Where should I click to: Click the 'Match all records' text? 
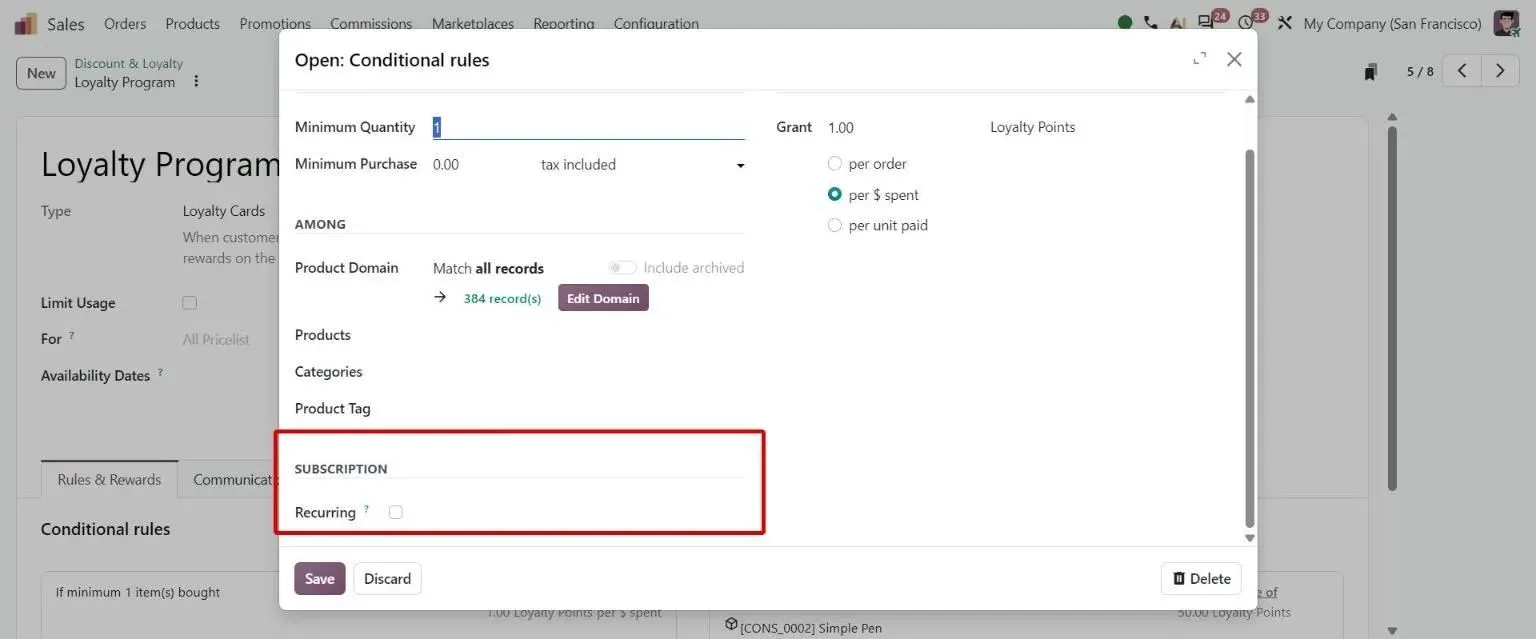pyautogui.click(x=488, y=268)
